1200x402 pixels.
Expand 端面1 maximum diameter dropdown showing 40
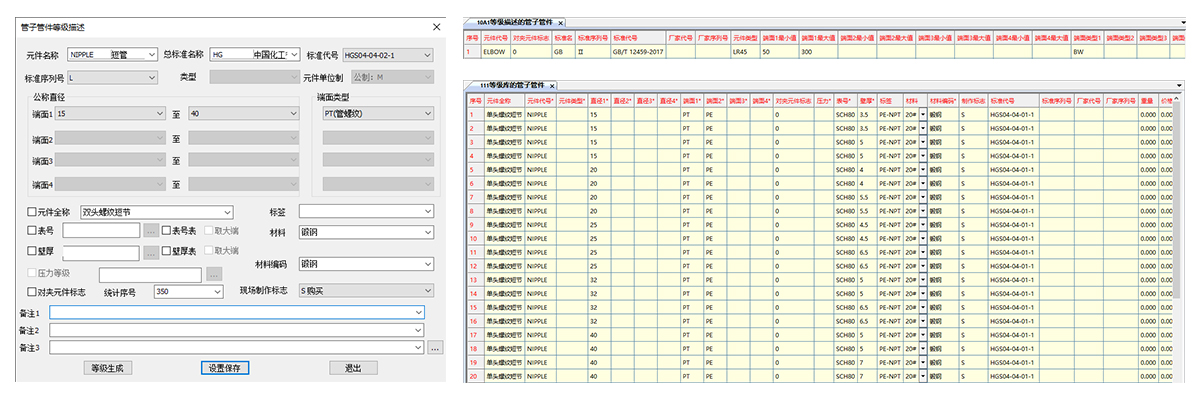click(243, 114)
